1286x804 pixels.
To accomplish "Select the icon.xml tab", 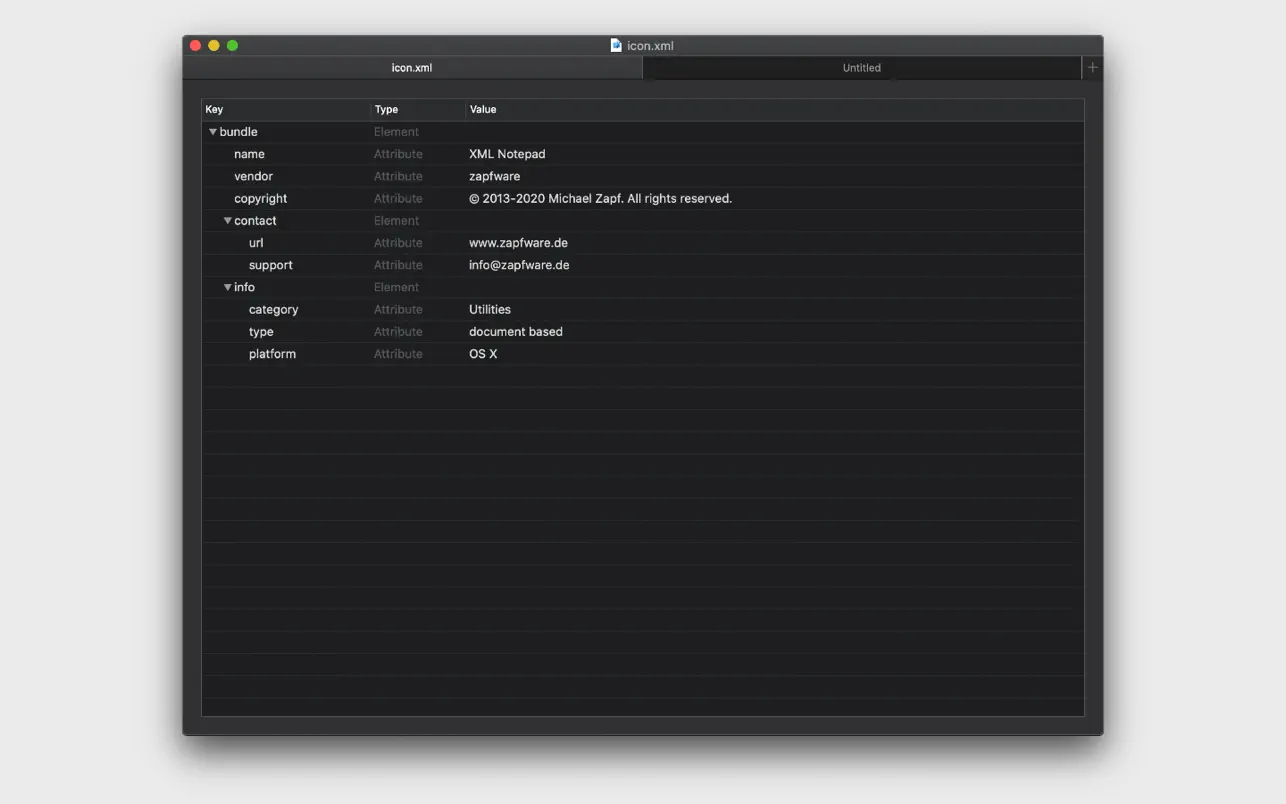I will [x=412, y=68].
